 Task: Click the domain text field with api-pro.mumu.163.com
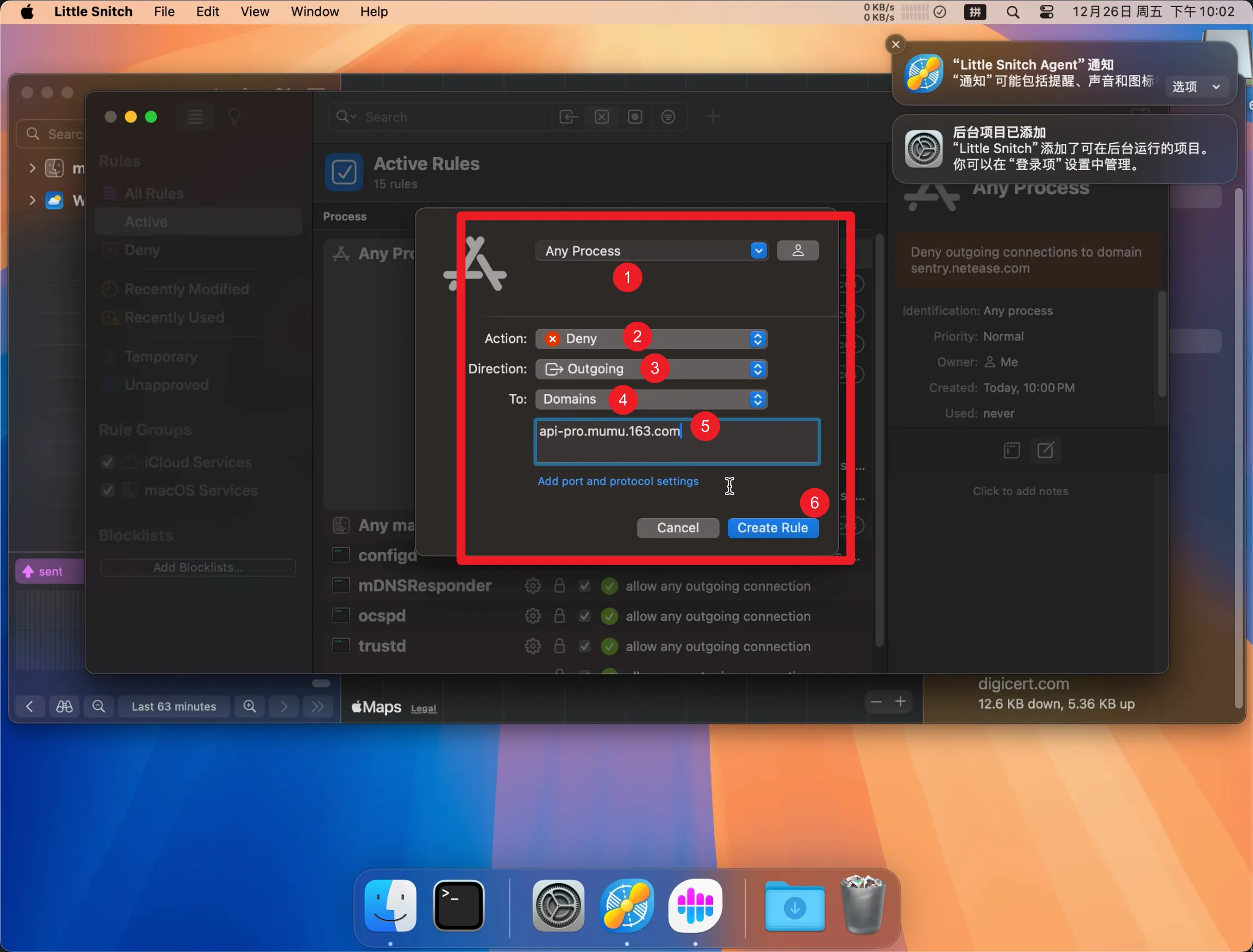677,442
